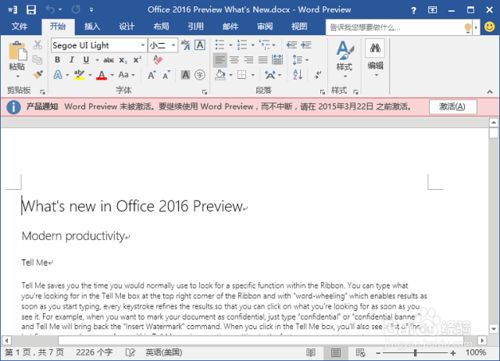
Task: Align text right
Action: tap(249, 60)
